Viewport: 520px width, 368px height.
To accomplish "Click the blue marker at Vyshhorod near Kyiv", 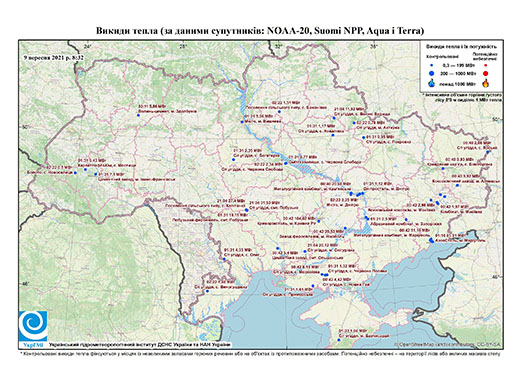I will [x=242, y=122].
